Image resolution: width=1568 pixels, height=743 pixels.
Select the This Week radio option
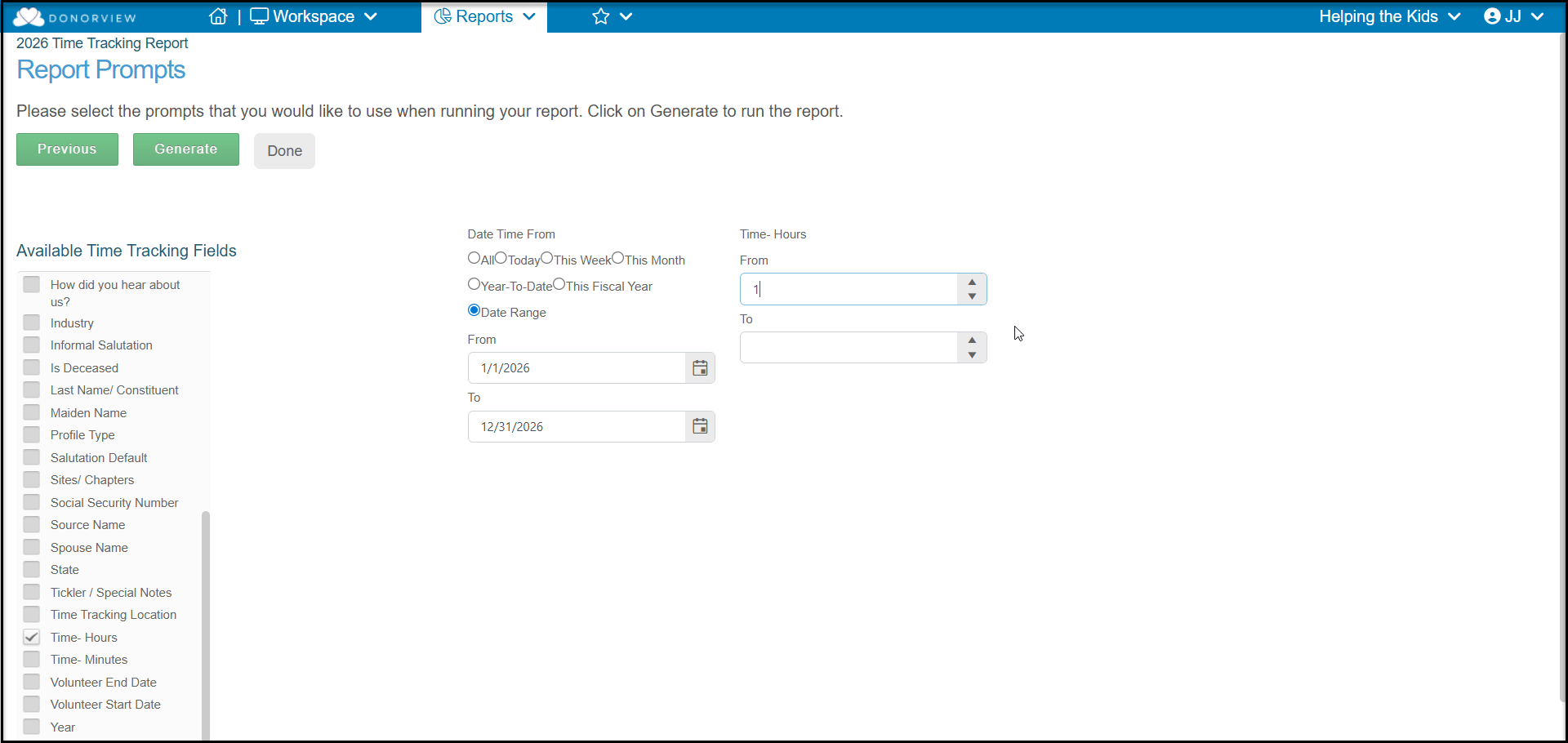coord(547,258)
